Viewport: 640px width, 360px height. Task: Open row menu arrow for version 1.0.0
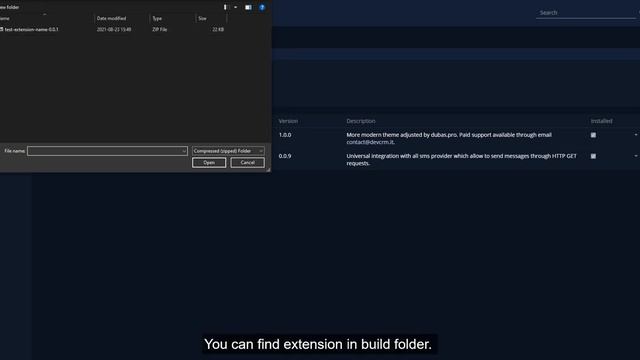(636, 135)
